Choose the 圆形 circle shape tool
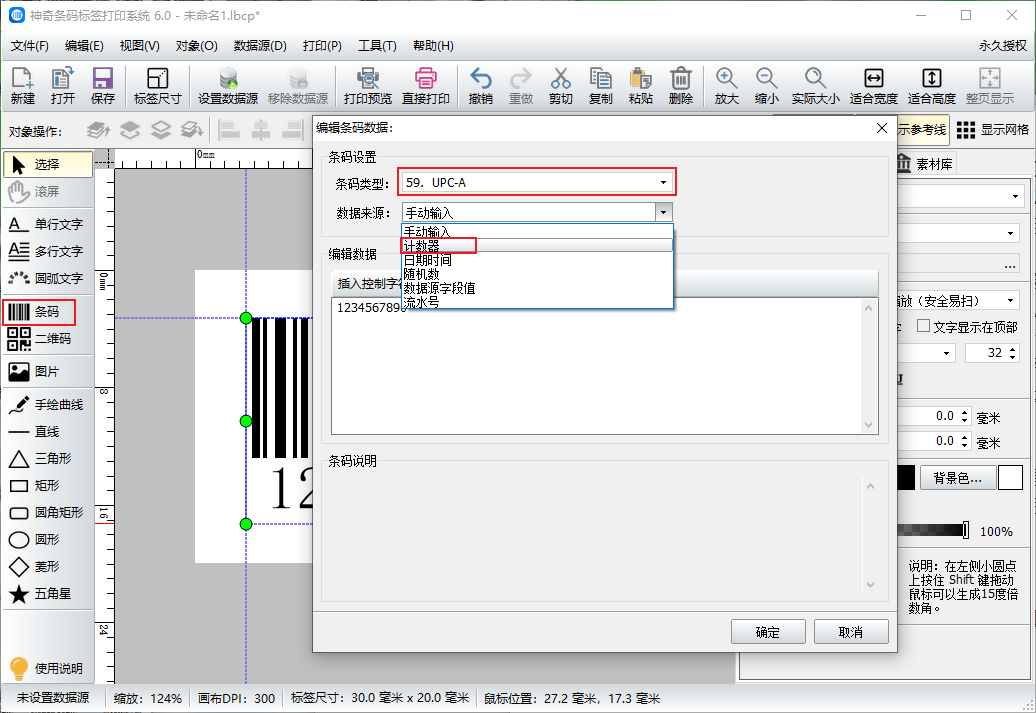This screenshot has height=713, width=1036. click(48, 540)
